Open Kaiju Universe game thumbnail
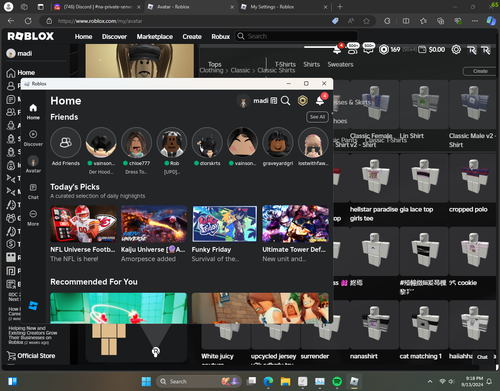The width and height of the screenshot is (500, 391). (154, 224)
